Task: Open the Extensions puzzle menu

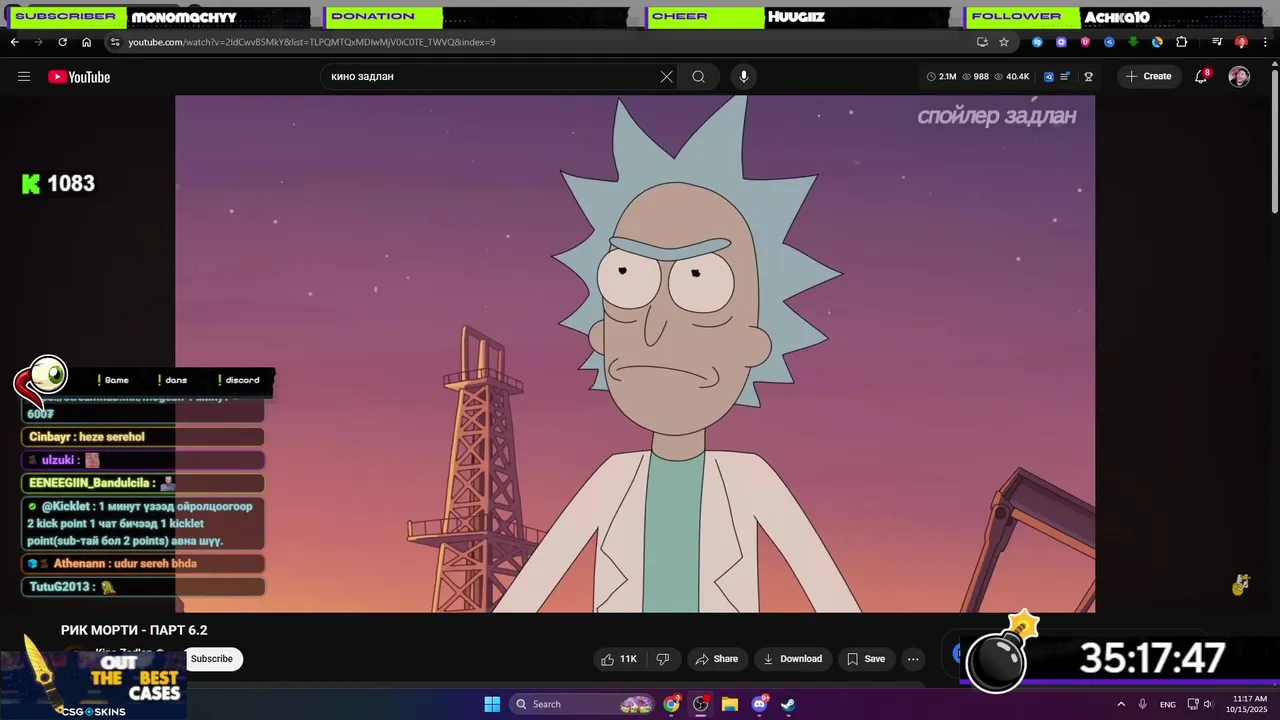Action: (1182, 42)
